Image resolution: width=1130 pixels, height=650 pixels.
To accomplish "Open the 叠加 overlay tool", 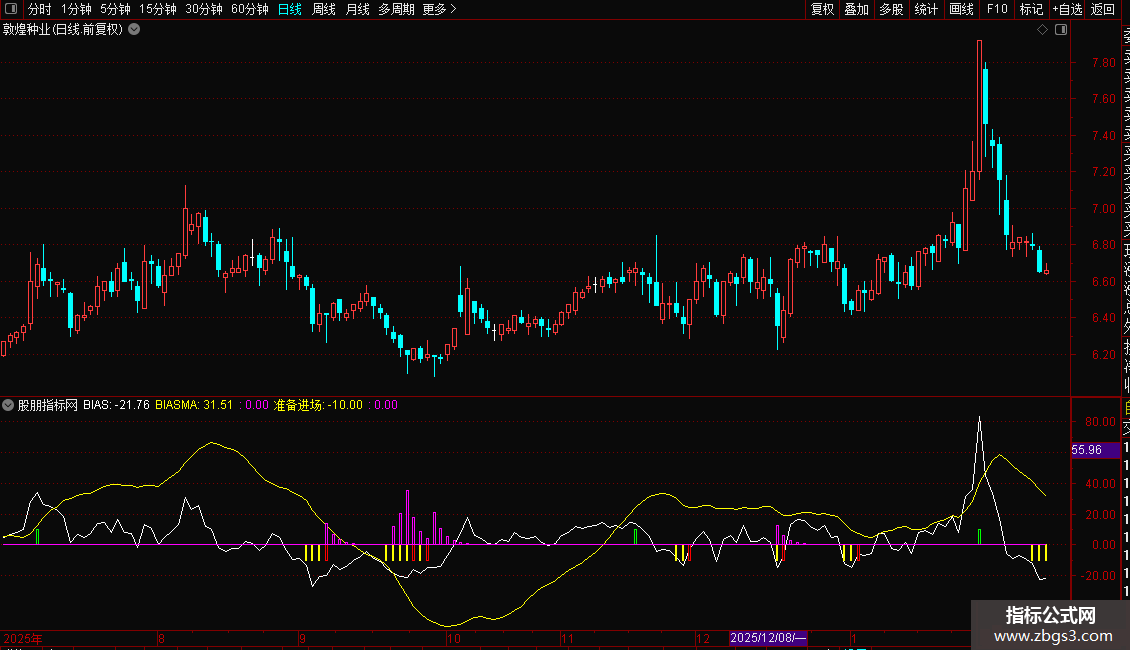I will point(856,9).
